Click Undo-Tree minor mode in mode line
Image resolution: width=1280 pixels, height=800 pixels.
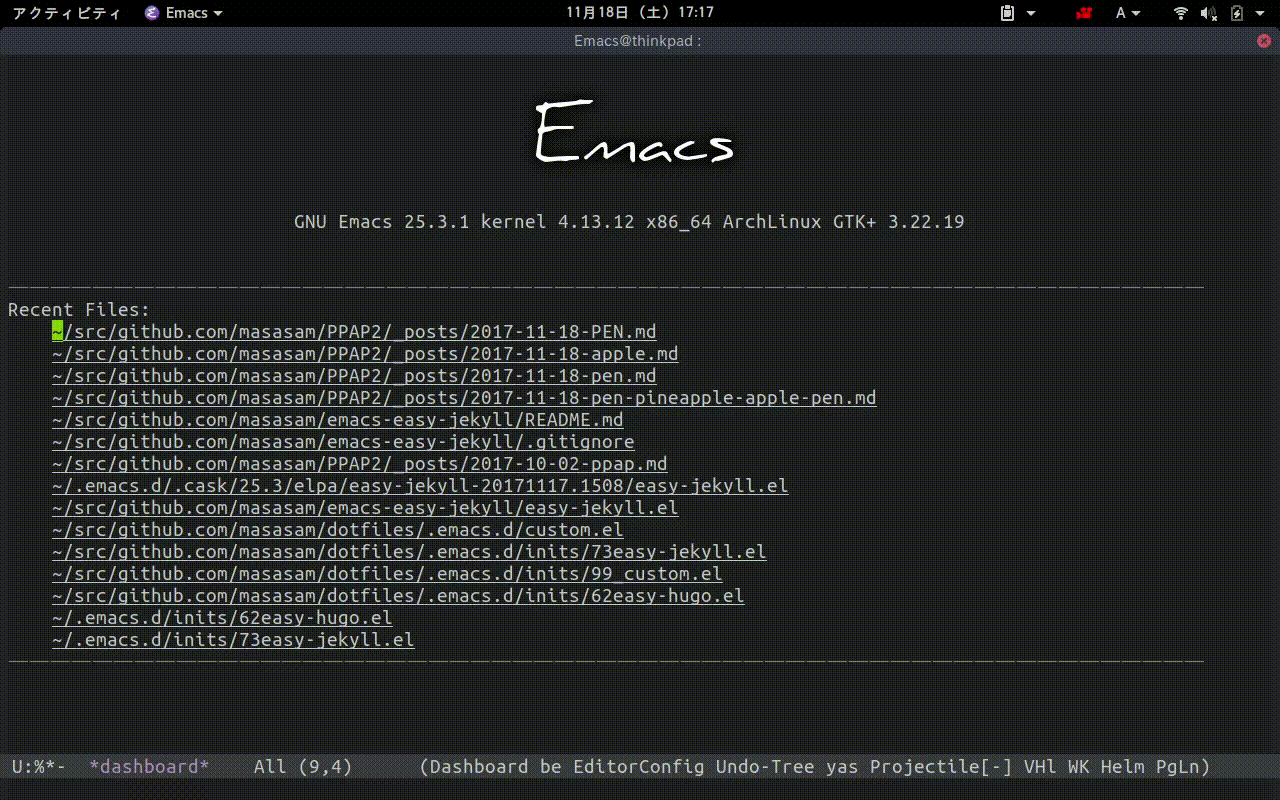click(x=765, y=767)
